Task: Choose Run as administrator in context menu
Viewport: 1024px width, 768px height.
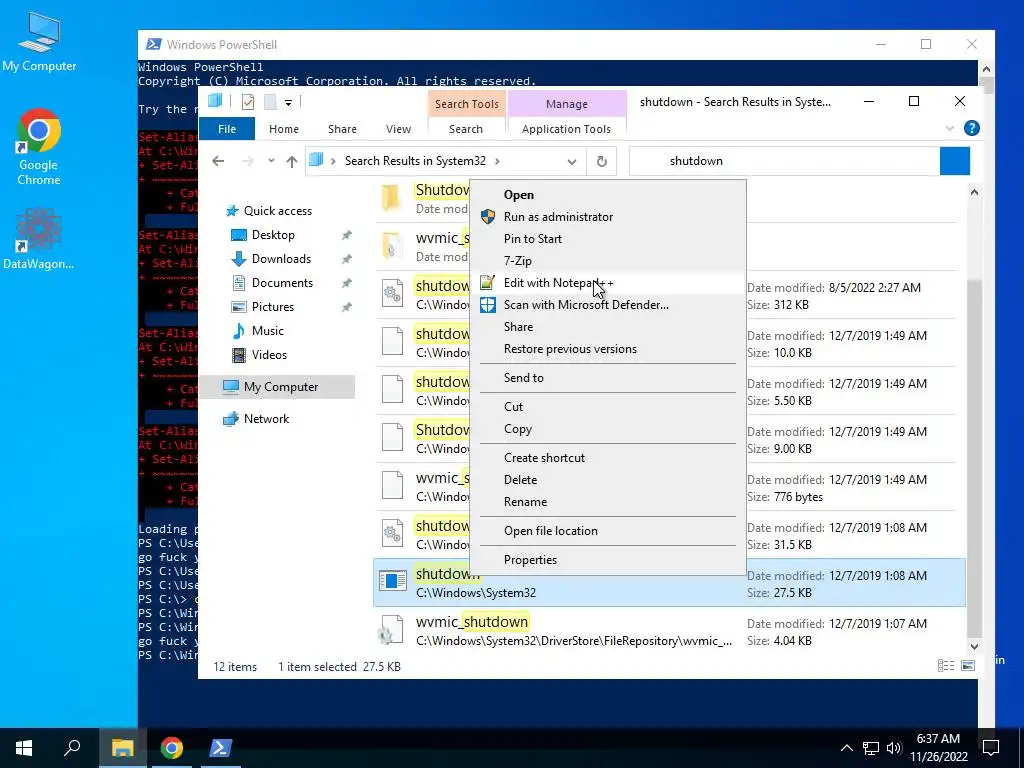Action: click(x=608, y=217)
